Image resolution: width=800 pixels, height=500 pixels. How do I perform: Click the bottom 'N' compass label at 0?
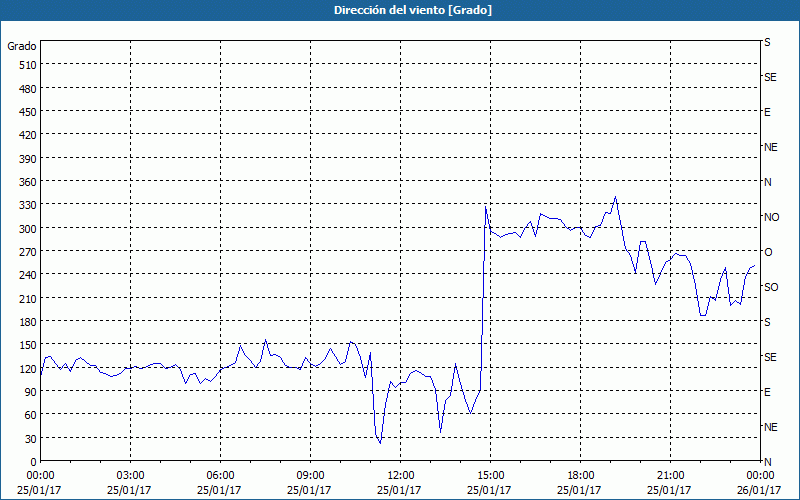(x=768, y=462)
